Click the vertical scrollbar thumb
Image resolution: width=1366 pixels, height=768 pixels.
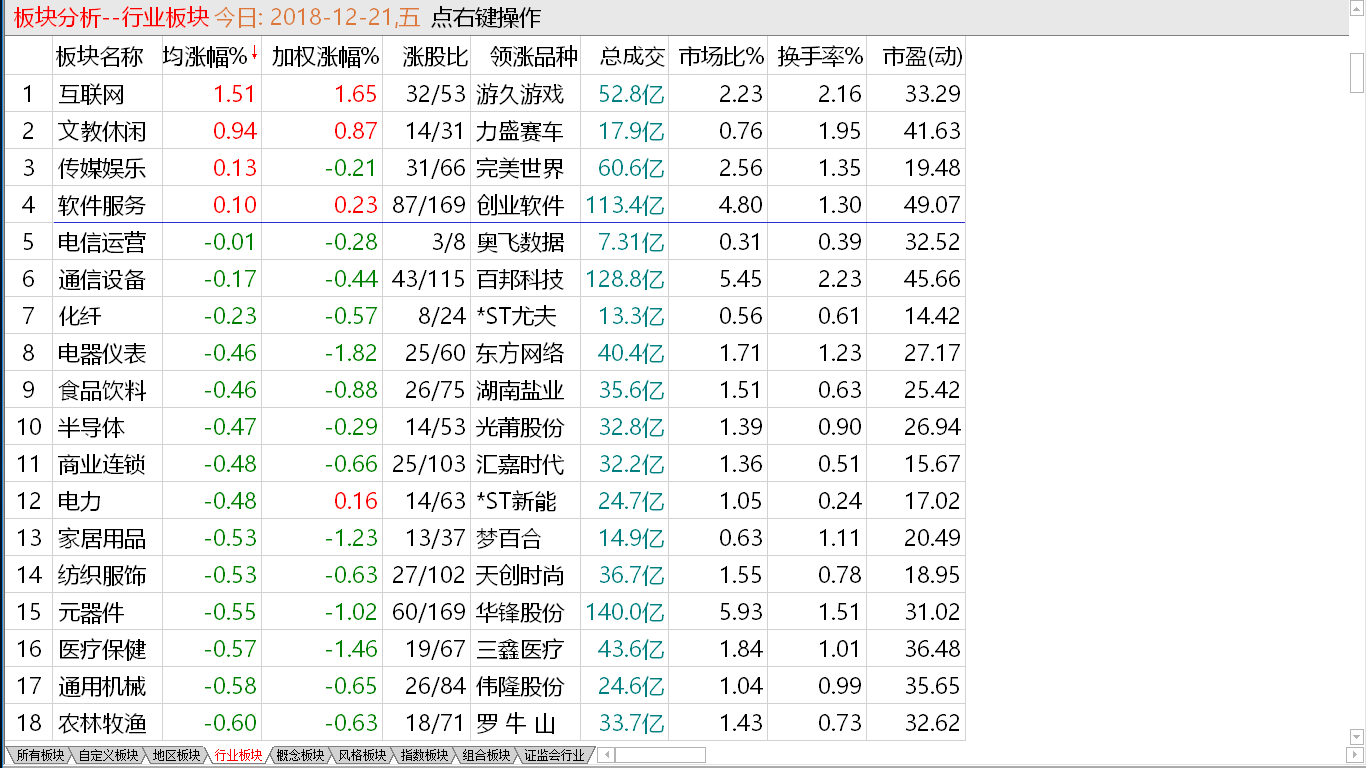1357,73
